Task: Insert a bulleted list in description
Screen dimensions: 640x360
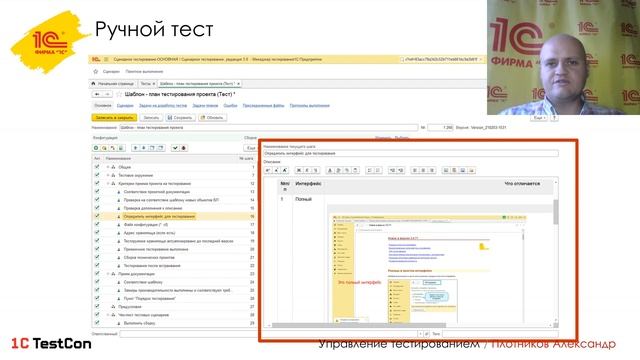Action: point(369,170)
